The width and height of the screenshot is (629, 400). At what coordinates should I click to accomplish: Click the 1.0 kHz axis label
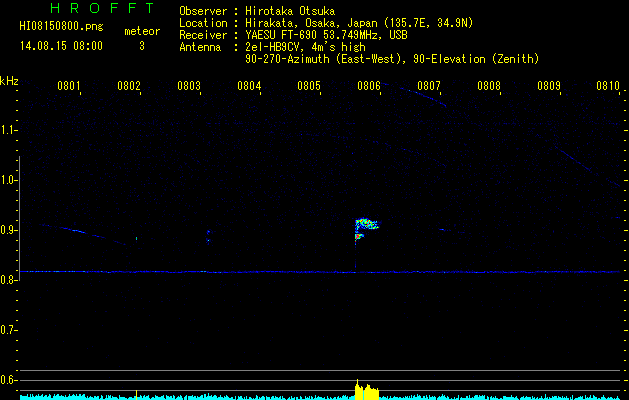(x=7, y=180)
